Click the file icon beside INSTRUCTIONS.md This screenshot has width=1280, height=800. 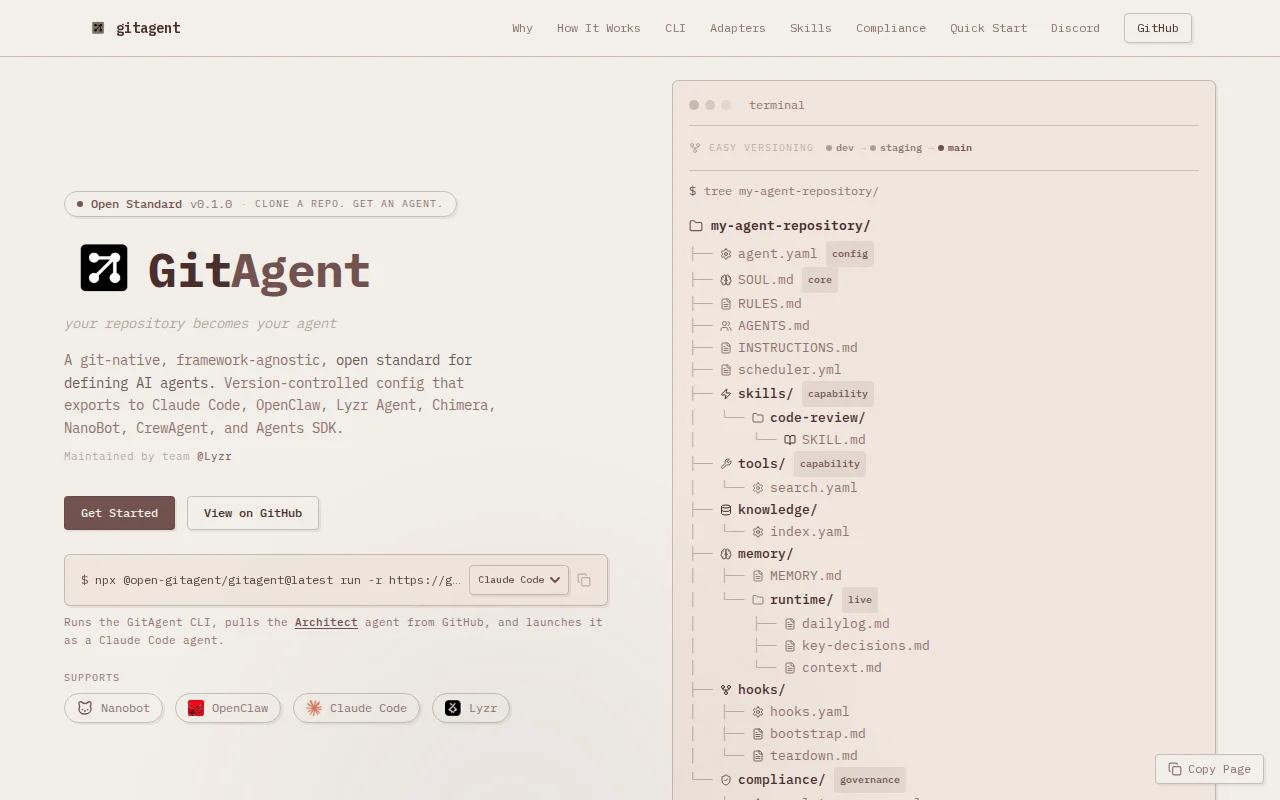tap(726, 348)
